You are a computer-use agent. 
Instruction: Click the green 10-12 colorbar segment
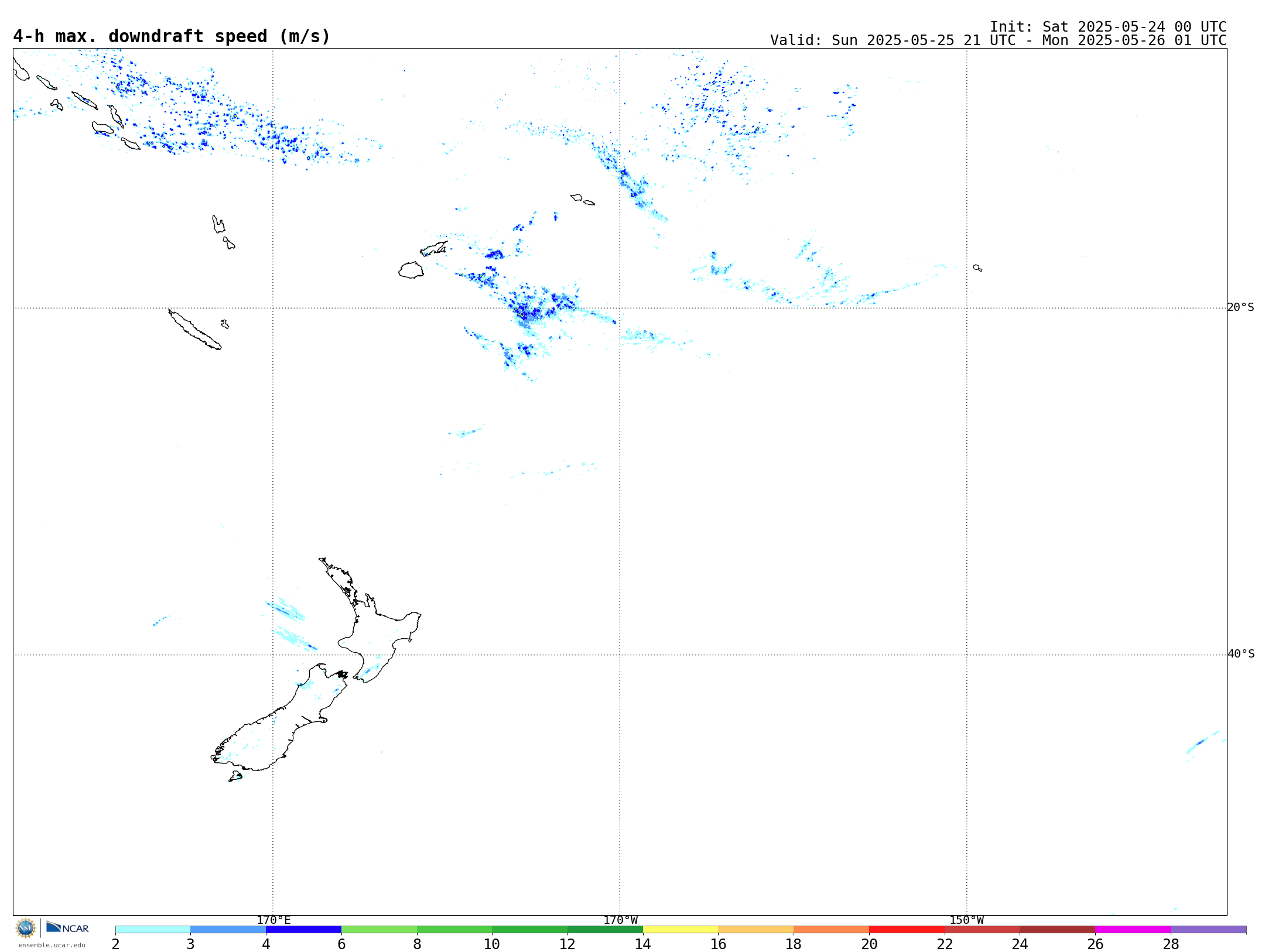tap(530, 930)
